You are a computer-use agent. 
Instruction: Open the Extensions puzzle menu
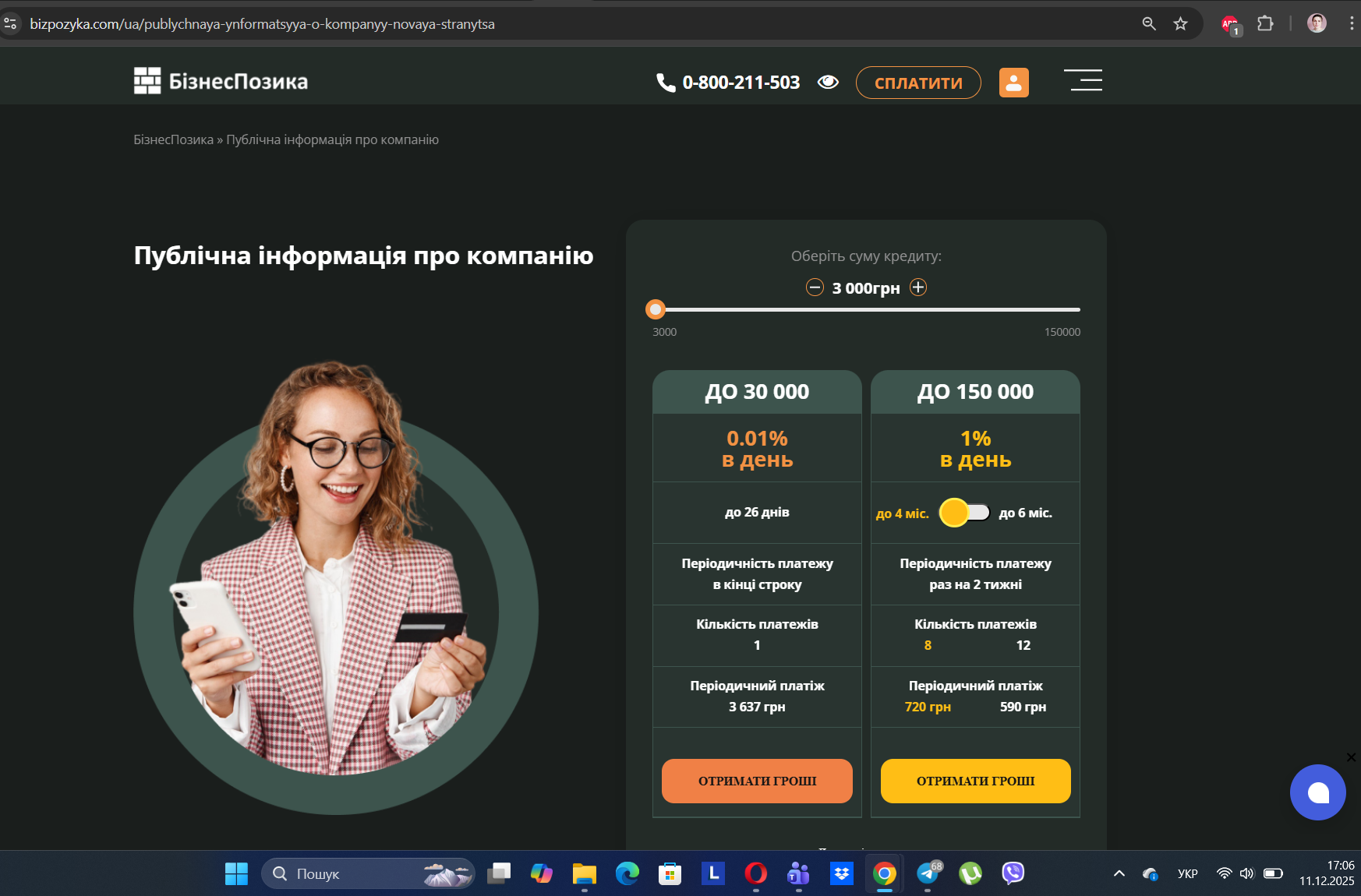point(1265,24)
